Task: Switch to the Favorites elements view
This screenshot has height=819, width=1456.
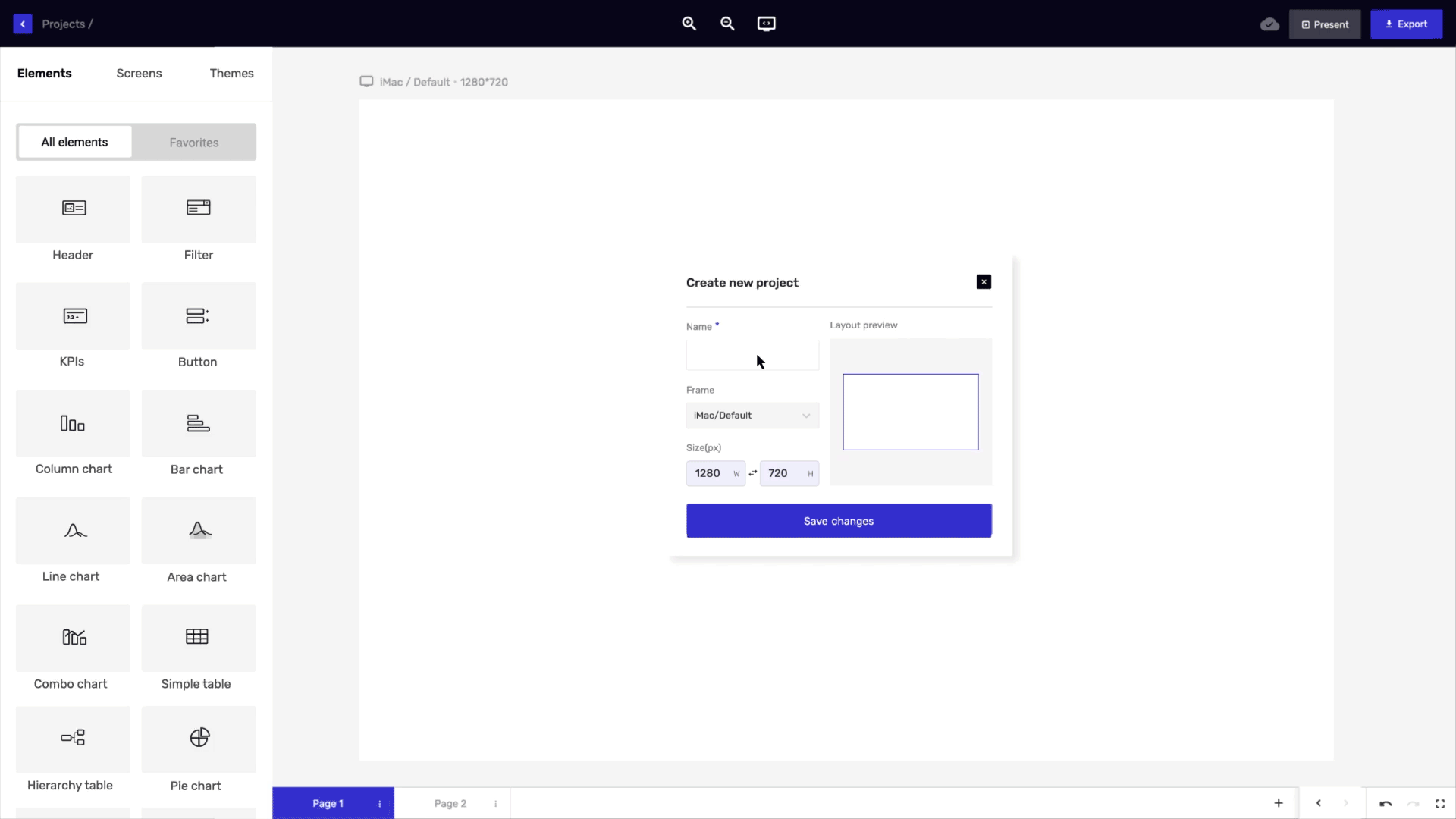Action: pyautogui.click(x=194, y=143)
